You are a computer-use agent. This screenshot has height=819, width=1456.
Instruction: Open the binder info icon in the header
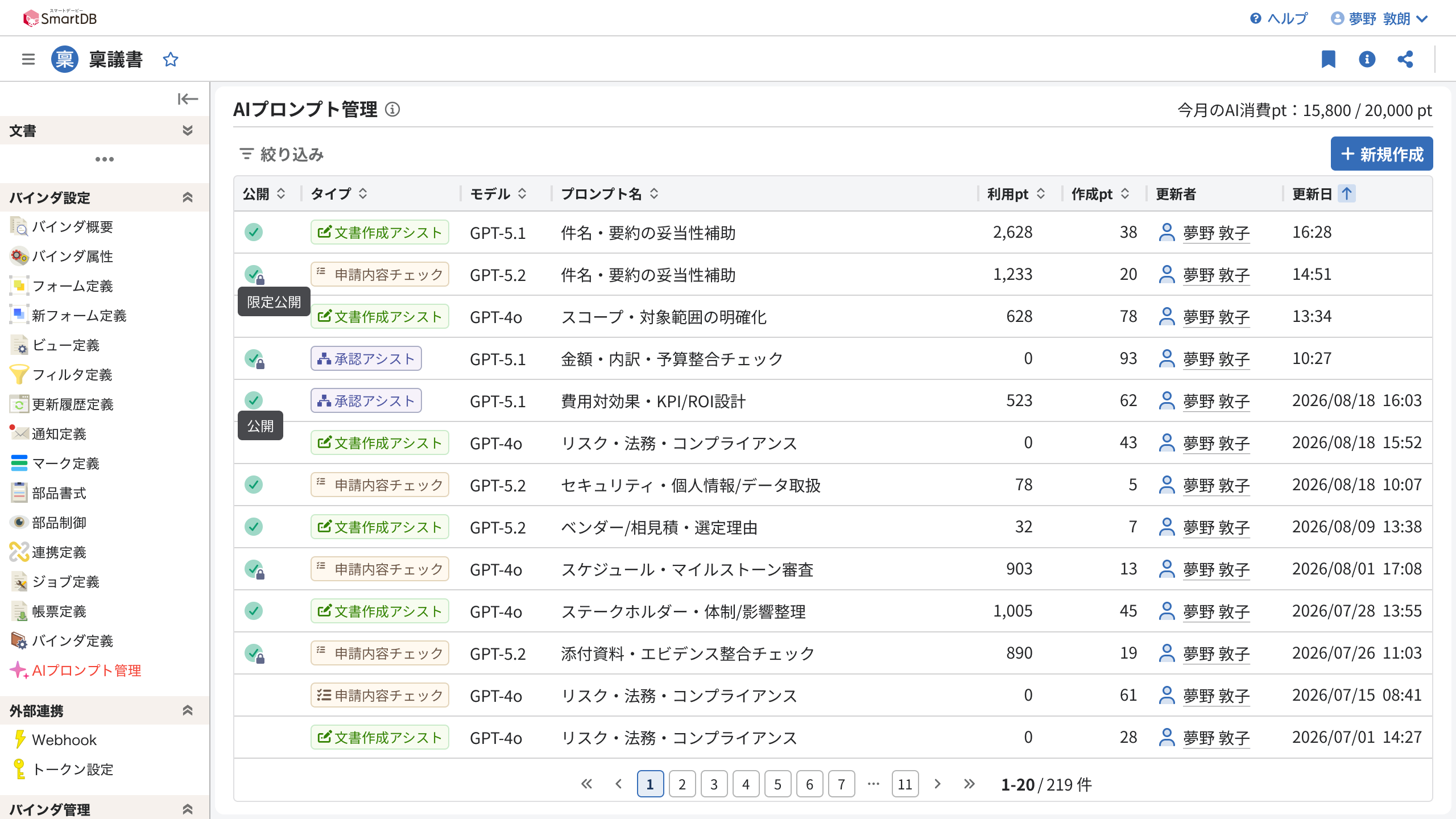pos(1367,59)
